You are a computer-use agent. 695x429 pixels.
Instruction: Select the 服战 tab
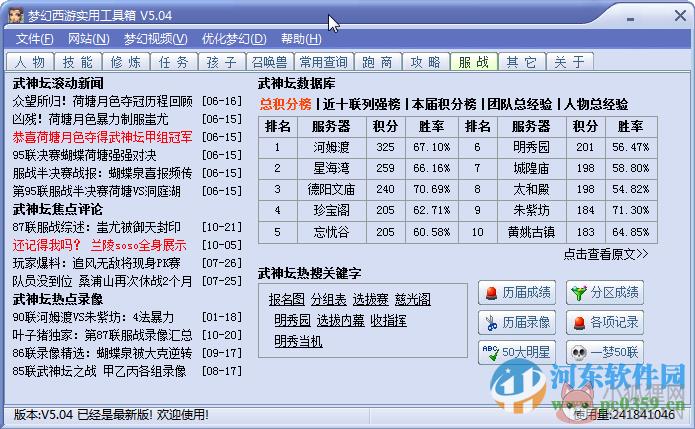pos(474,62)
